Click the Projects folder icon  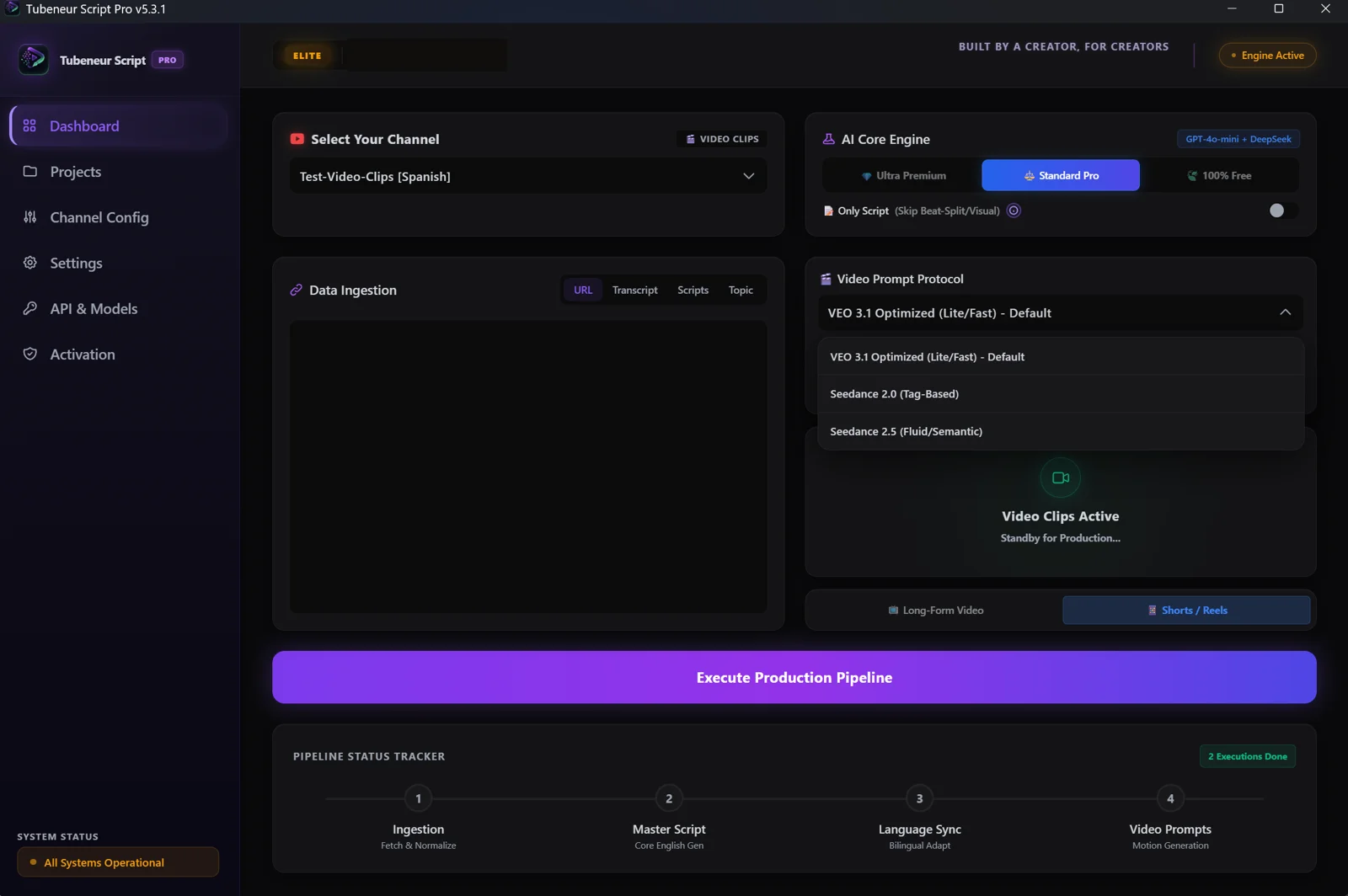tap(29, 171)
